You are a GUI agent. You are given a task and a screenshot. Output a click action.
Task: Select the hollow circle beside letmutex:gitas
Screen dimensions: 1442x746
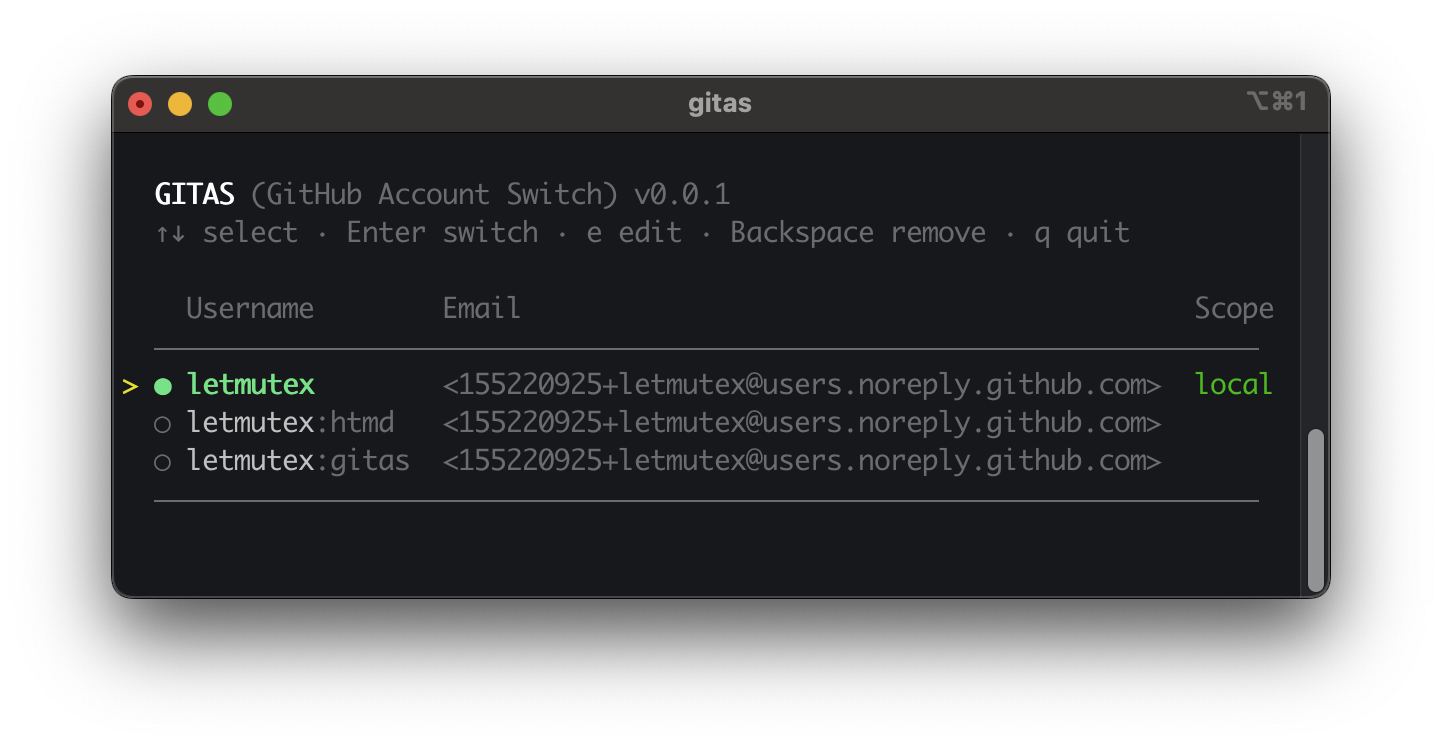coord(163,462)
